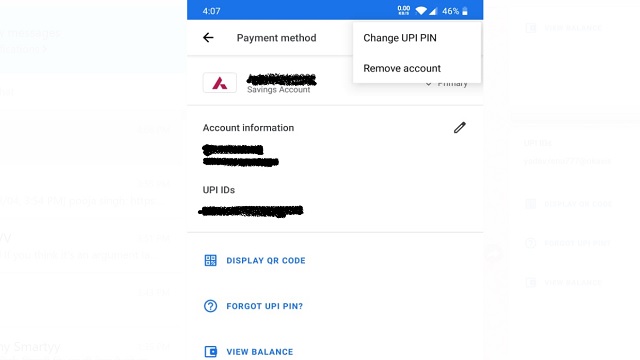640x360 pixels.
Task: Click the Payment method title
Action: 276,38
